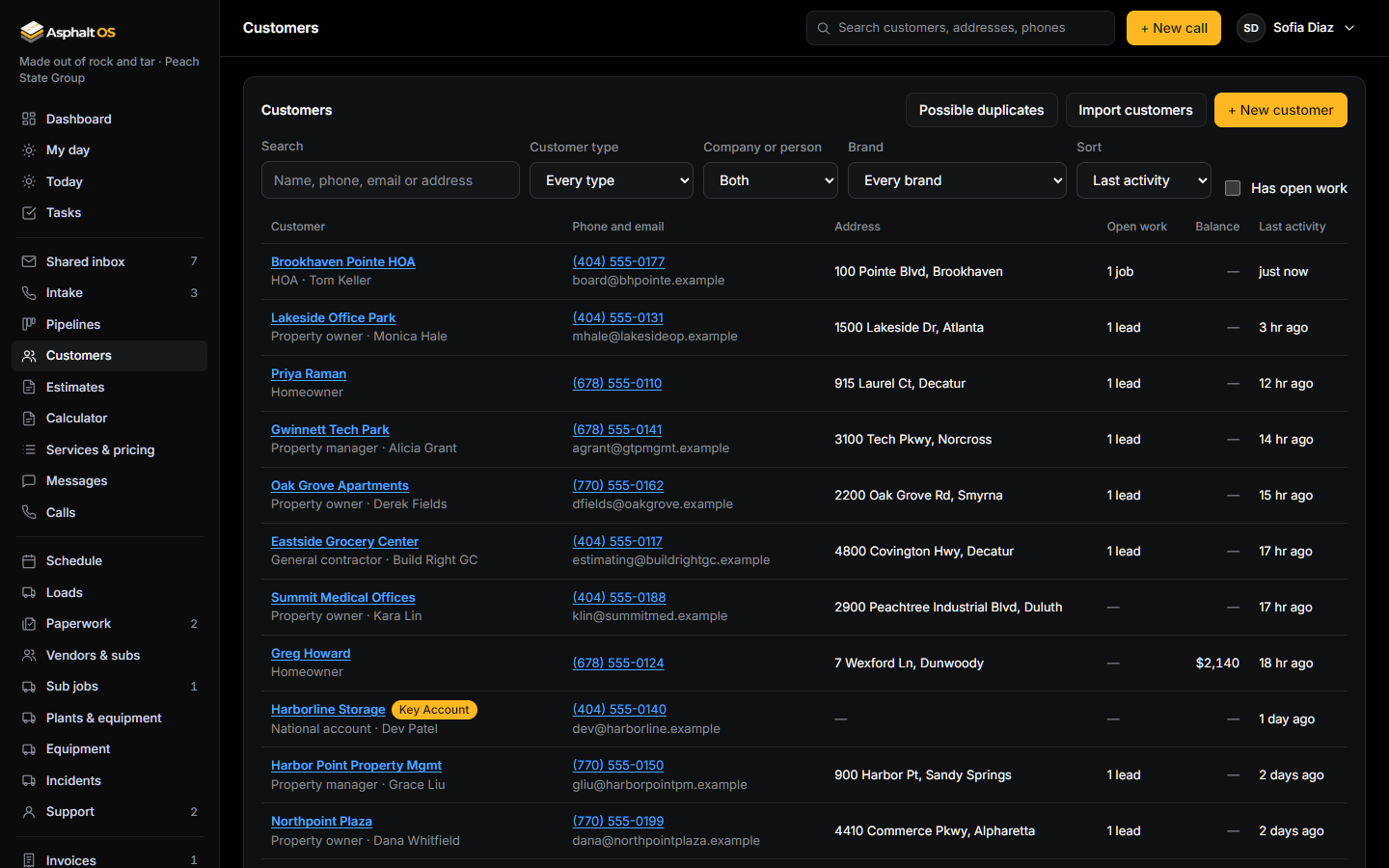This screenshot has height=868, width=1389.
Task: Open the Brand filter dropdown
Action: 957,180
